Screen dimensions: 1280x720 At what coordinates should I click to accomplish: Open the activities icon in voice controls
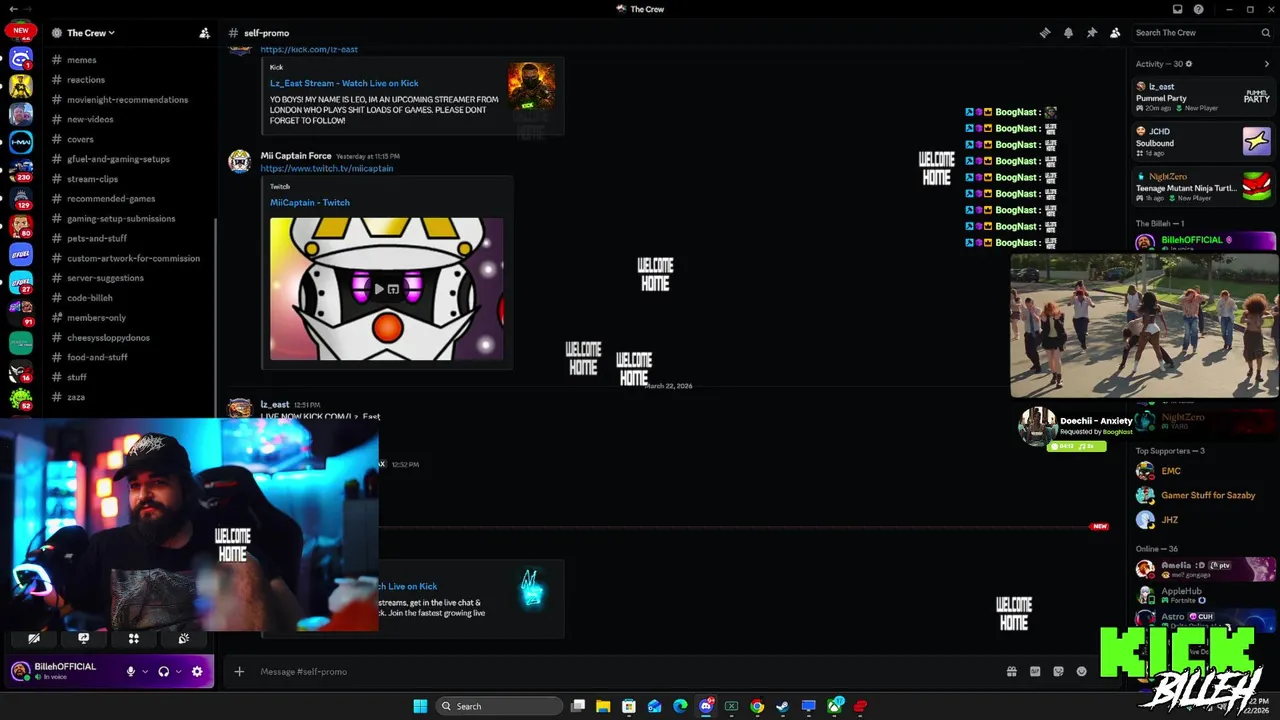coord(134,638)
